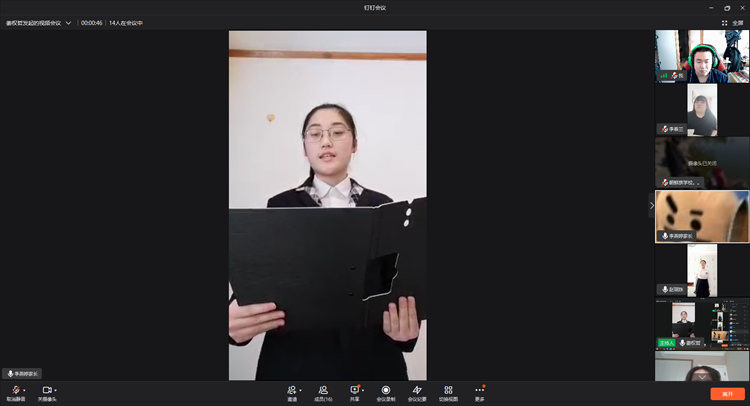Select the host thumbnail with shared screen

702,324
